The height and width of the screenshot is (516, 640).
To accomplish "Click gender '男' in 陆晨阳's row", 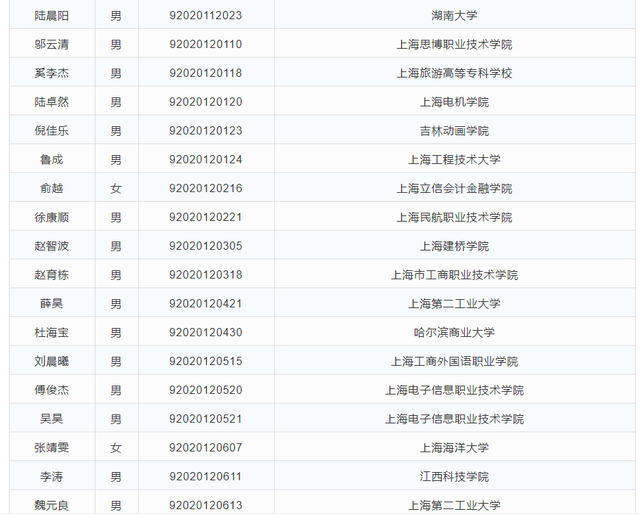I will 116,16.
